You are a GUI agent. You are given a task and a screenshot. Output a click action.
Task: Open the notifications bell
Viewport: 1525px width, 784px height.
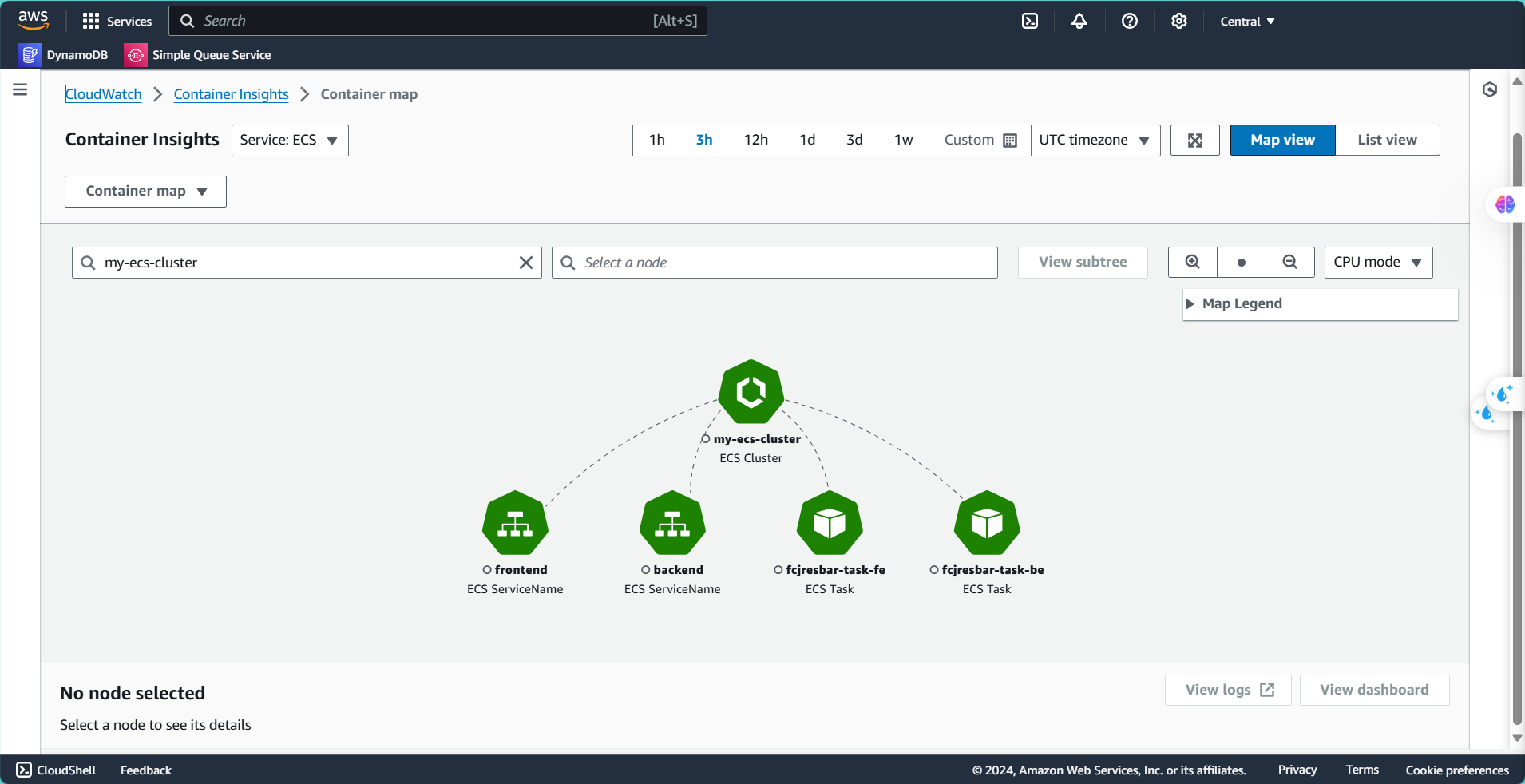[1079, 21]
